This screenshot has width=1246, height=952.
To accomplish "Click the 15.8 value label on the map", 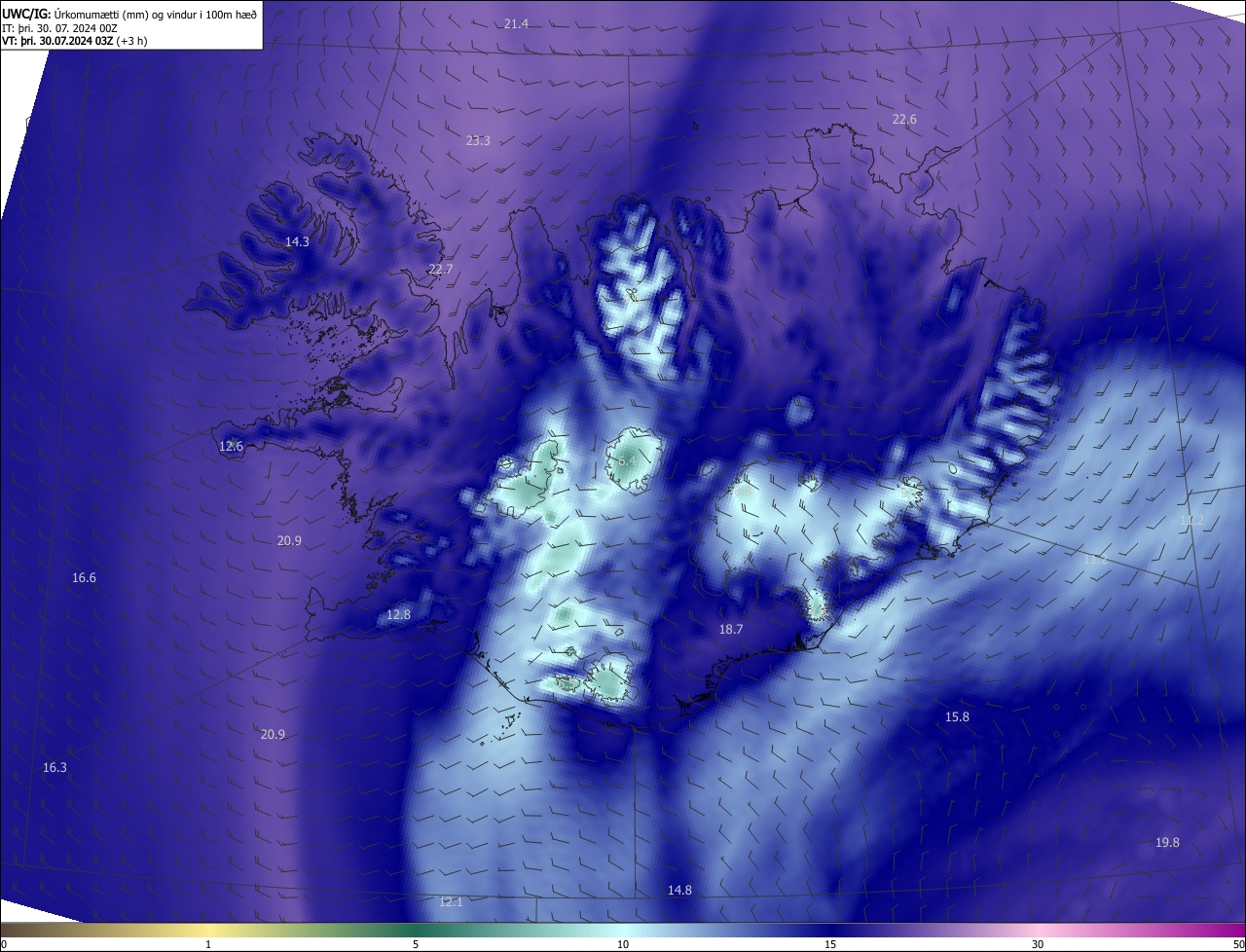I will click(957, 717).
